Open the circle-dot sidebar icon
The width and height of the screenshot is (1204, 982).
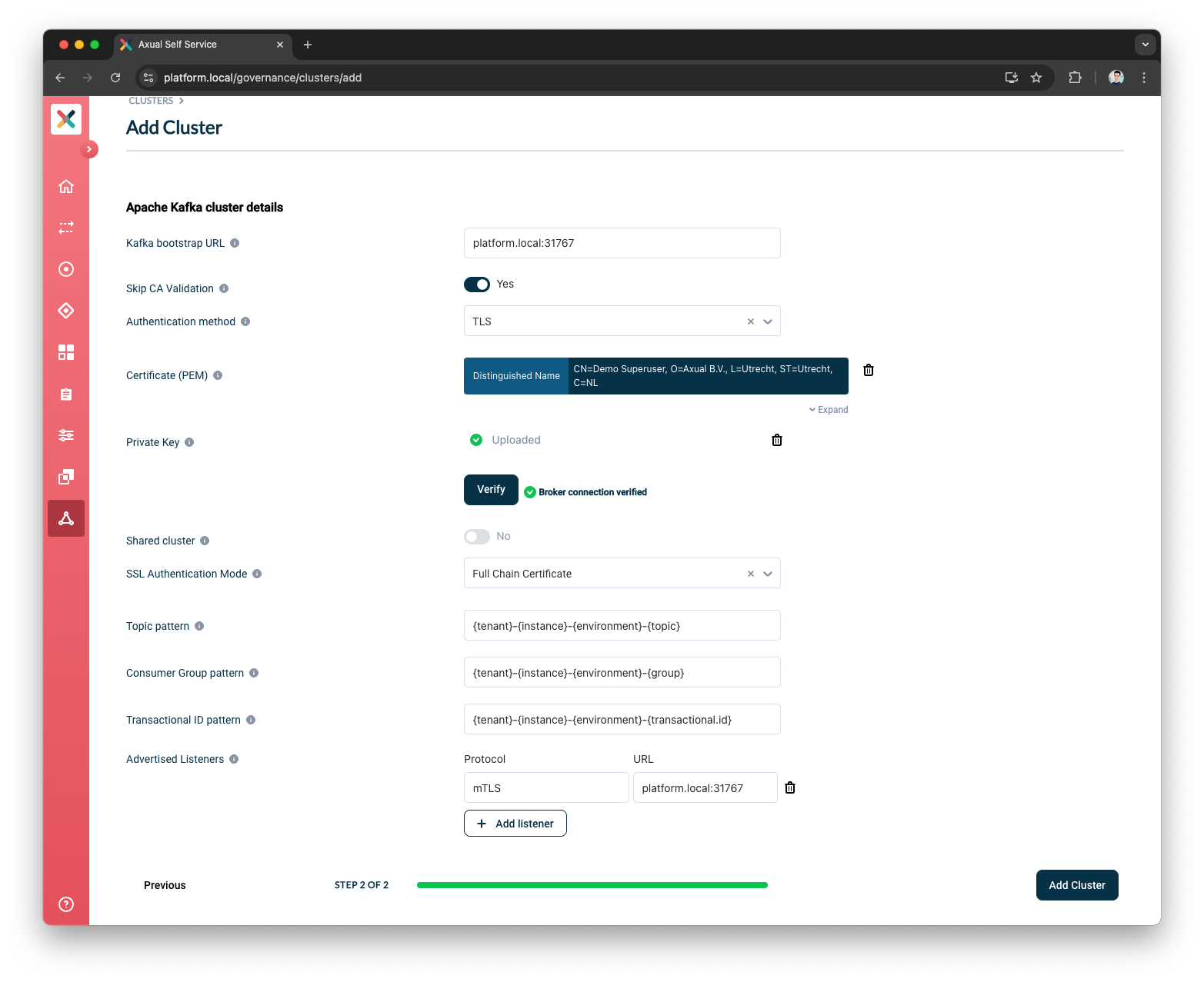click(x=66, y=269)
